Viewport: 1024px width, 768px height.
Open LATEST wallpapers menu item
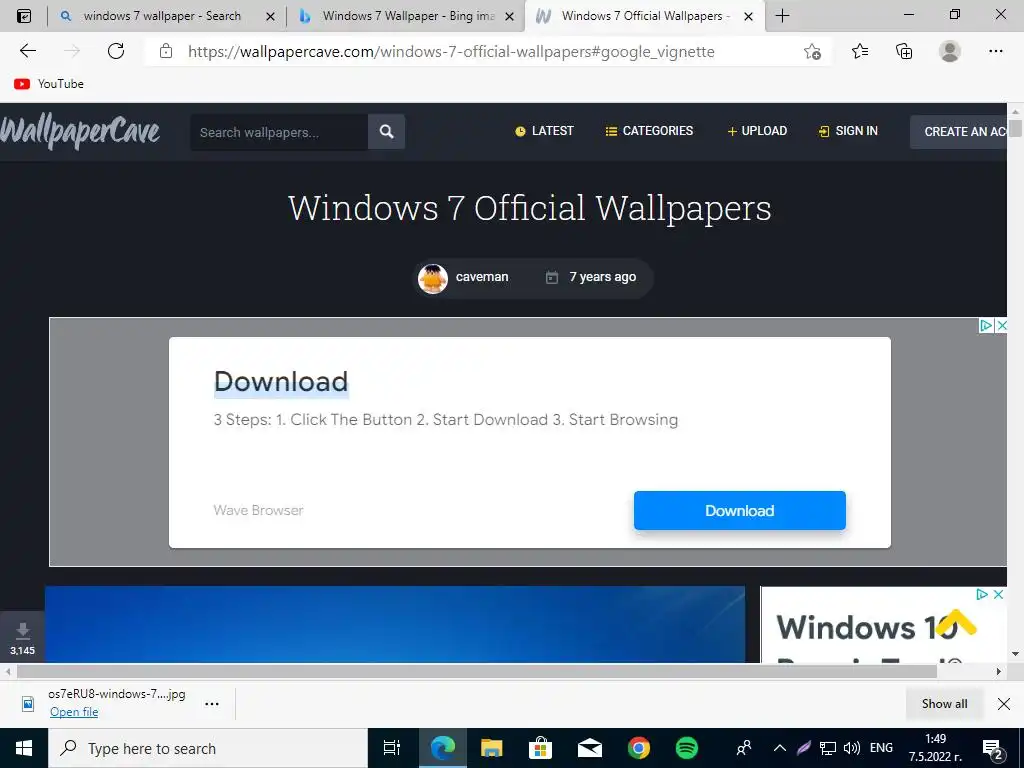(544, 131)
